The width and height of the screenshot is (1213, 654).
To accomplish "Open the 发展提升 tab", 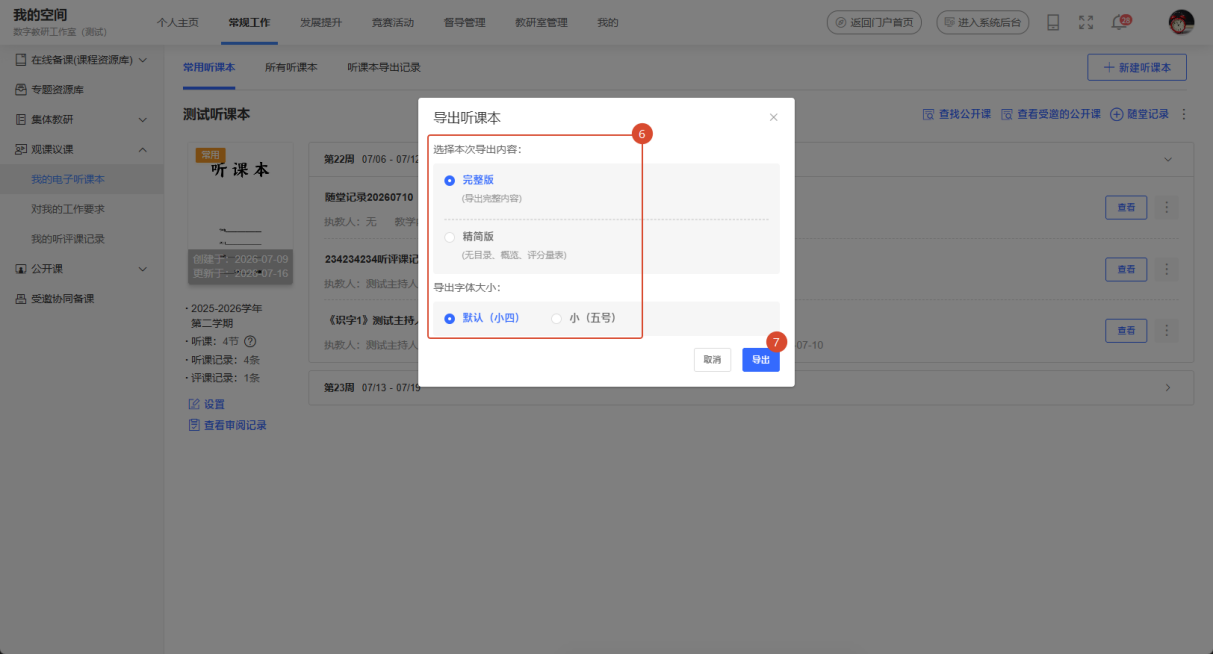I will pyautogui.click(x=321, y=22).
